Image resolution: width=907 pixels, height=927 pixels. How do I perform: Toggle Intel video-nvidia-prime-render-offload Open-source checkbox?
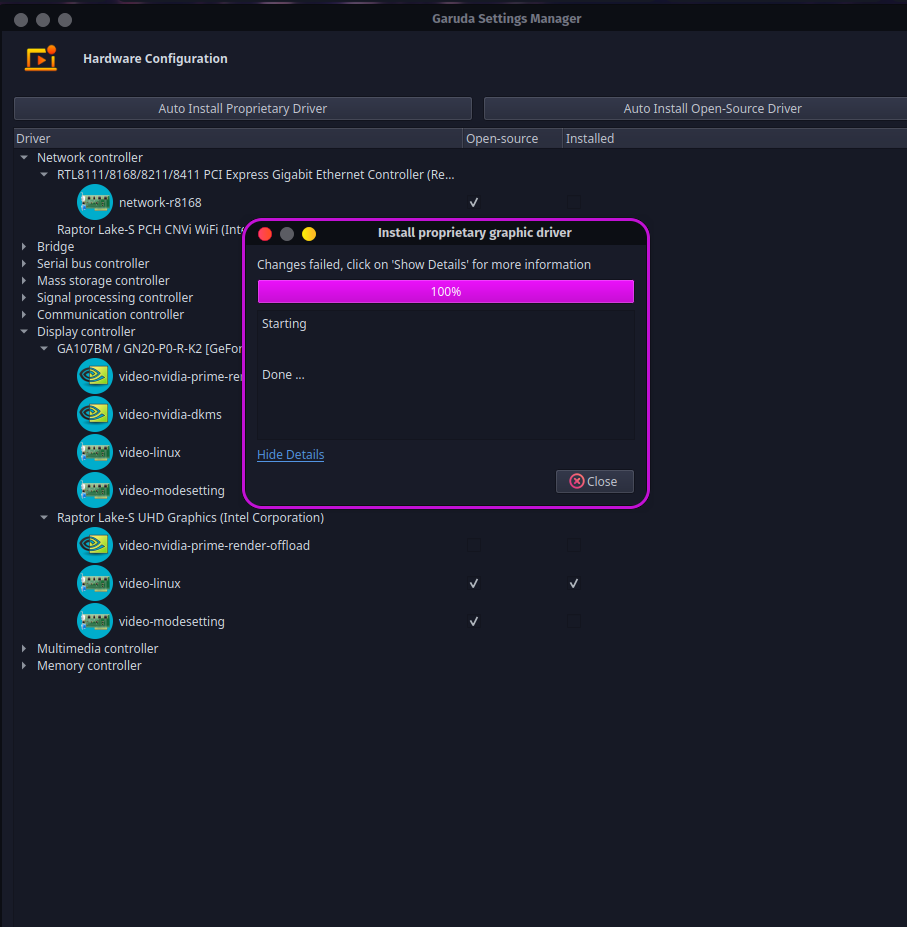tap(474, 545)
